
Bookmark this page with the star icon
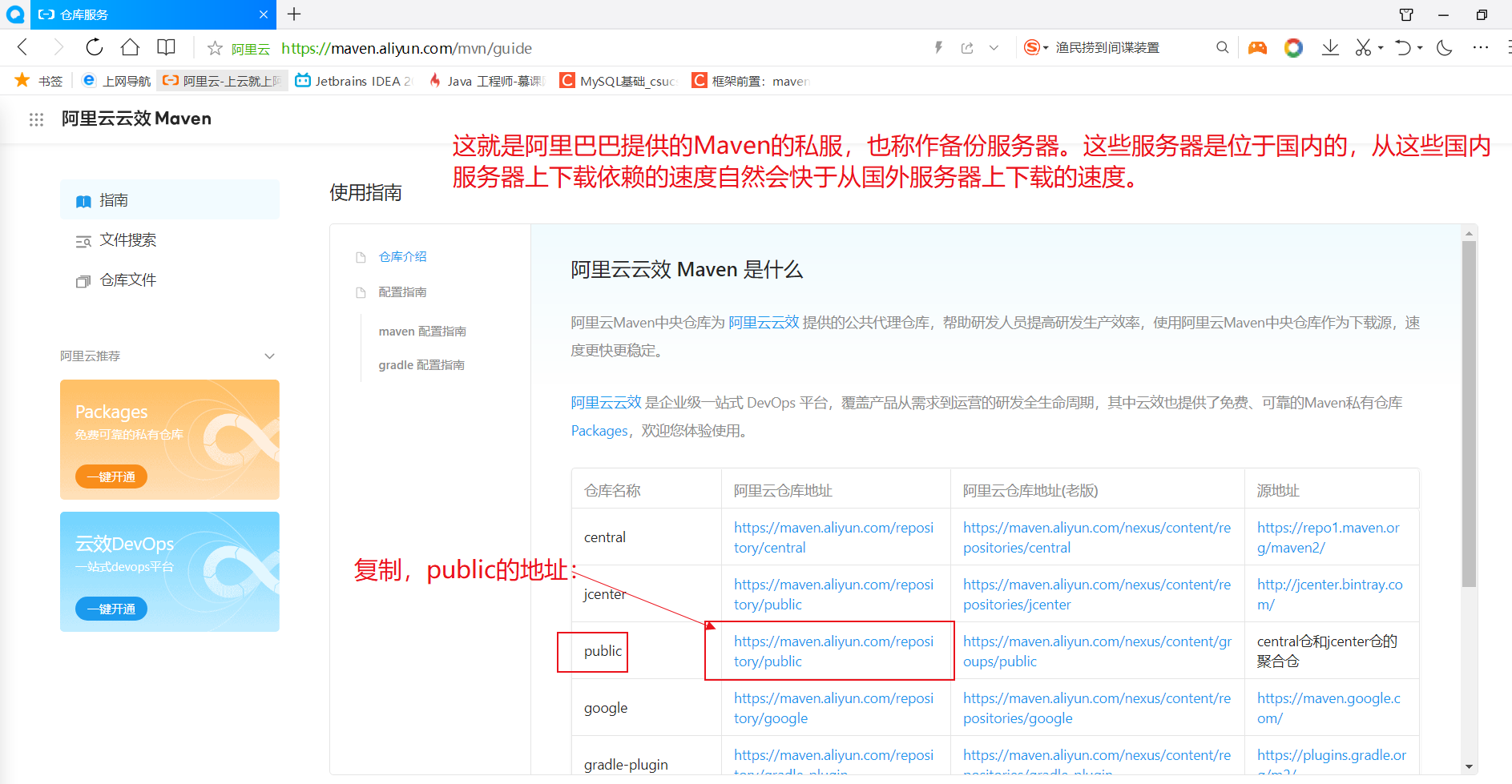tap(215, 49)
